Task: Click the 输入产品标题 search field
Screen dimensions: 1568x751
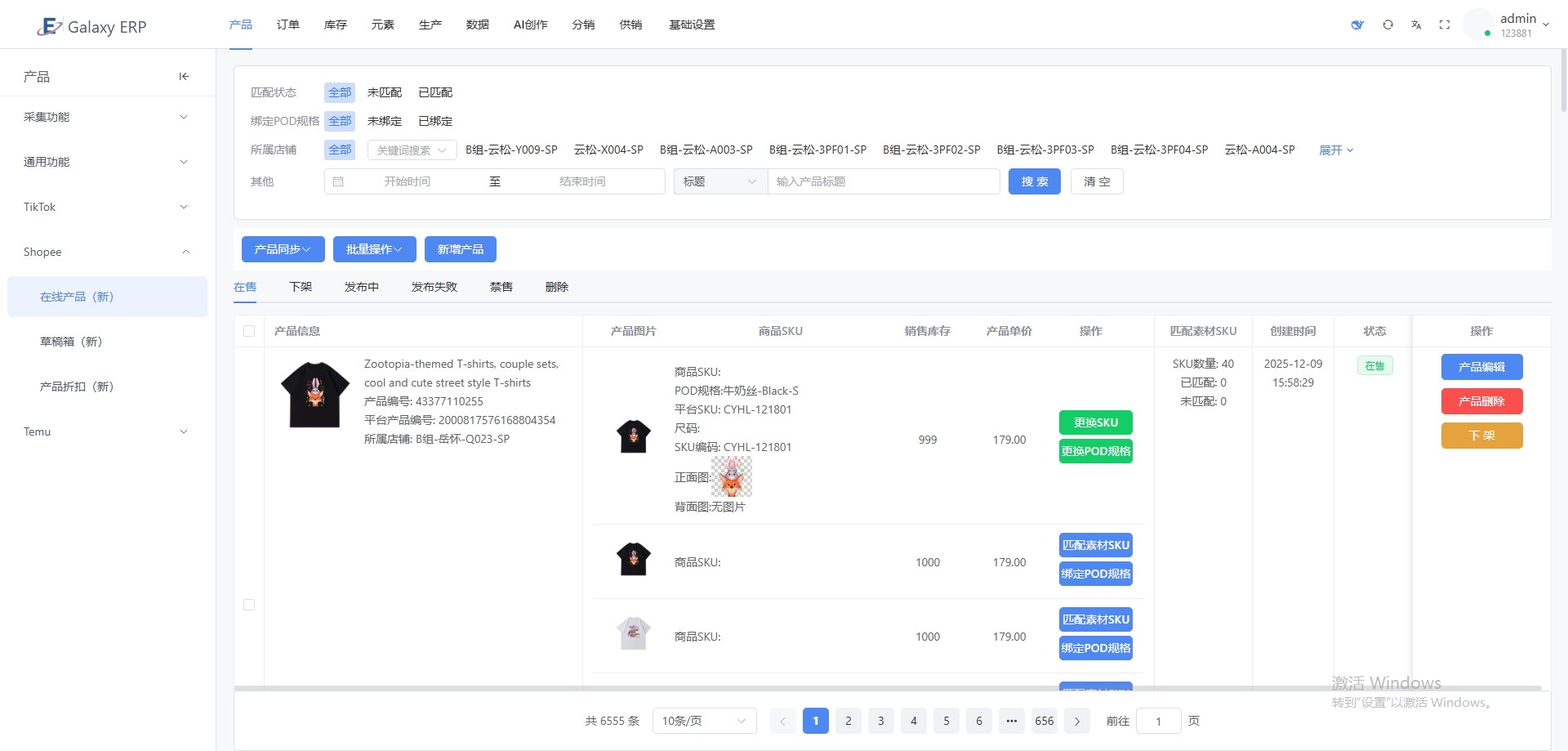Action: pyautogui.click(x=882, y=181)
